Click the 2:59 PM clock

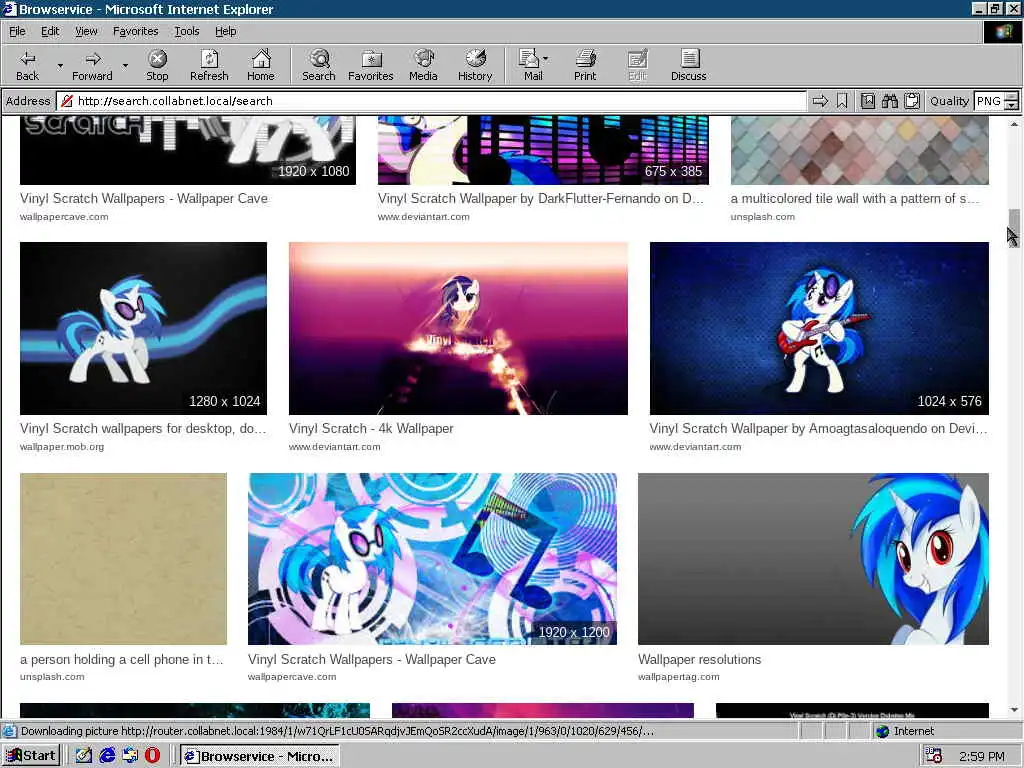tap(982, 756)
